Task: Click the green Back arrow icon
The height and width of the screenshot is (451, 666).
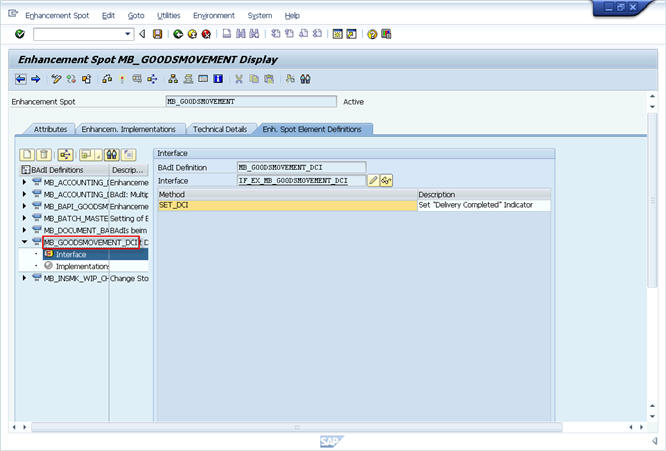Action: click(178, 33)
